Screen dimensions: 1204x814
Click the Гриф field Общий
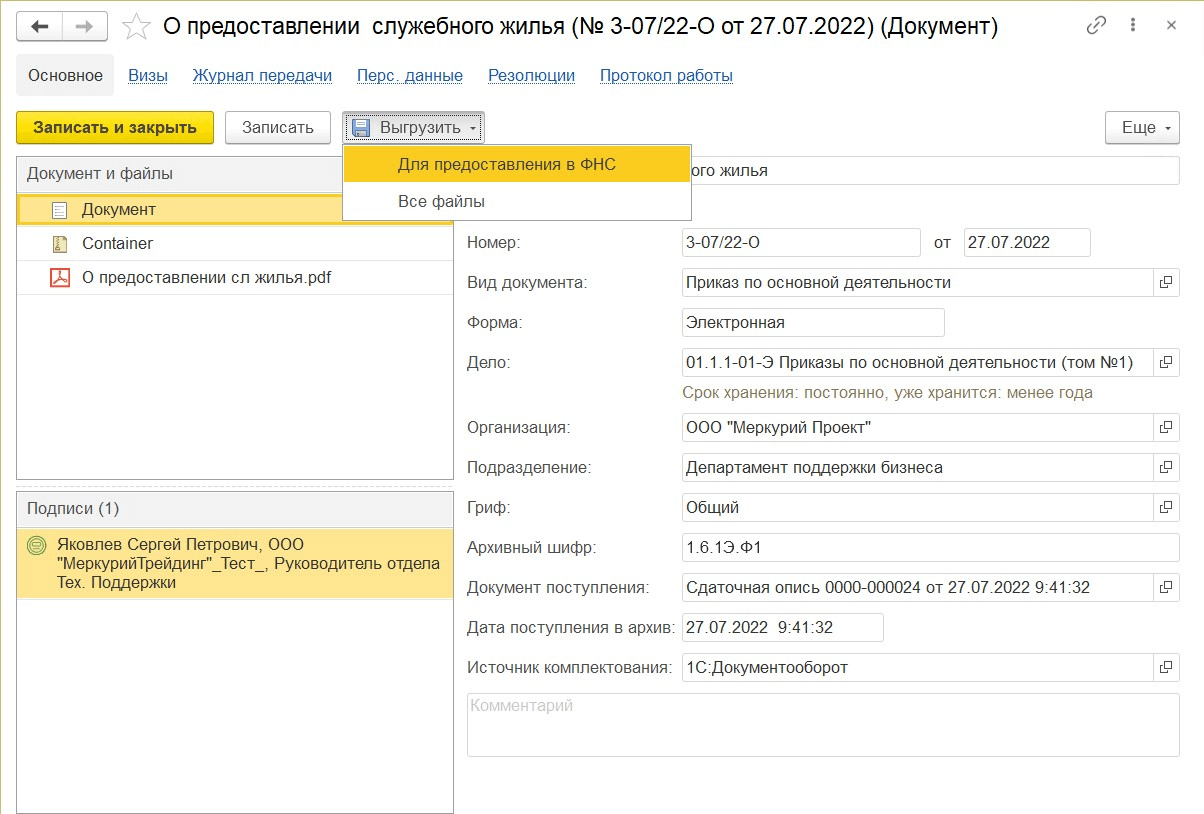[x=918, y=508]
